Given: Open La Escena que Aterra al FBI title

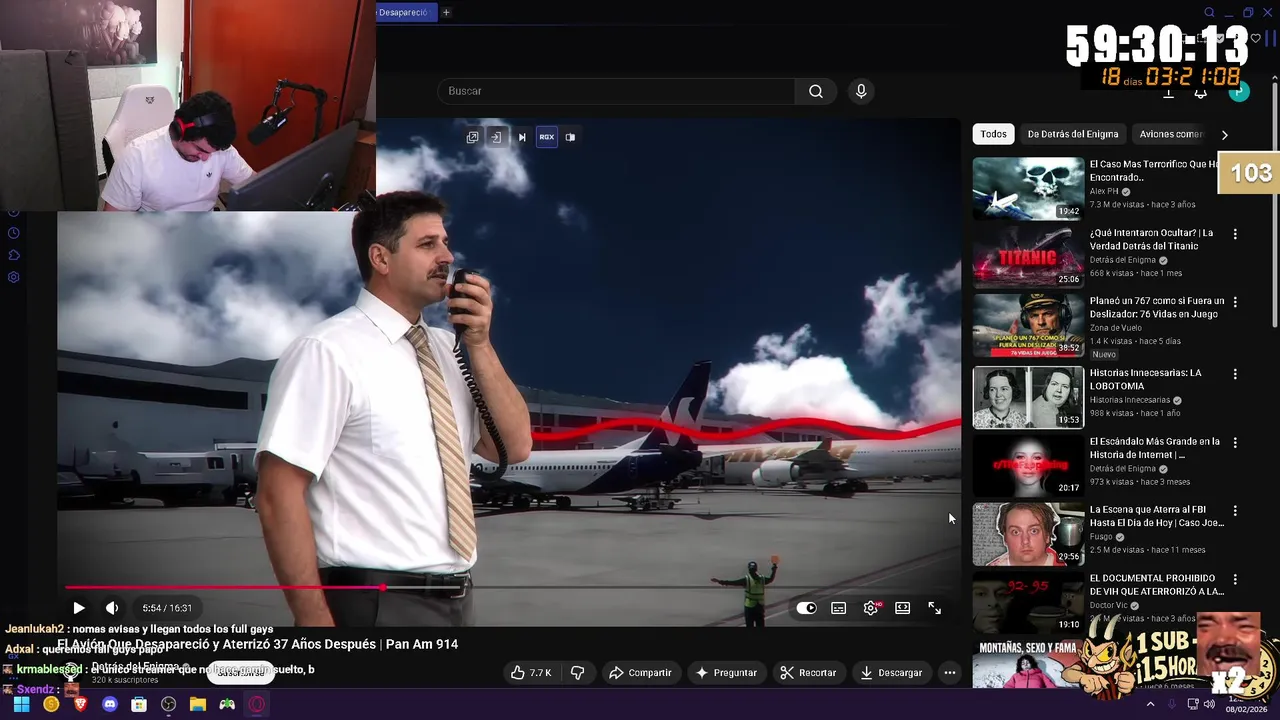Looking at the screenshot, I should 1156,516.
